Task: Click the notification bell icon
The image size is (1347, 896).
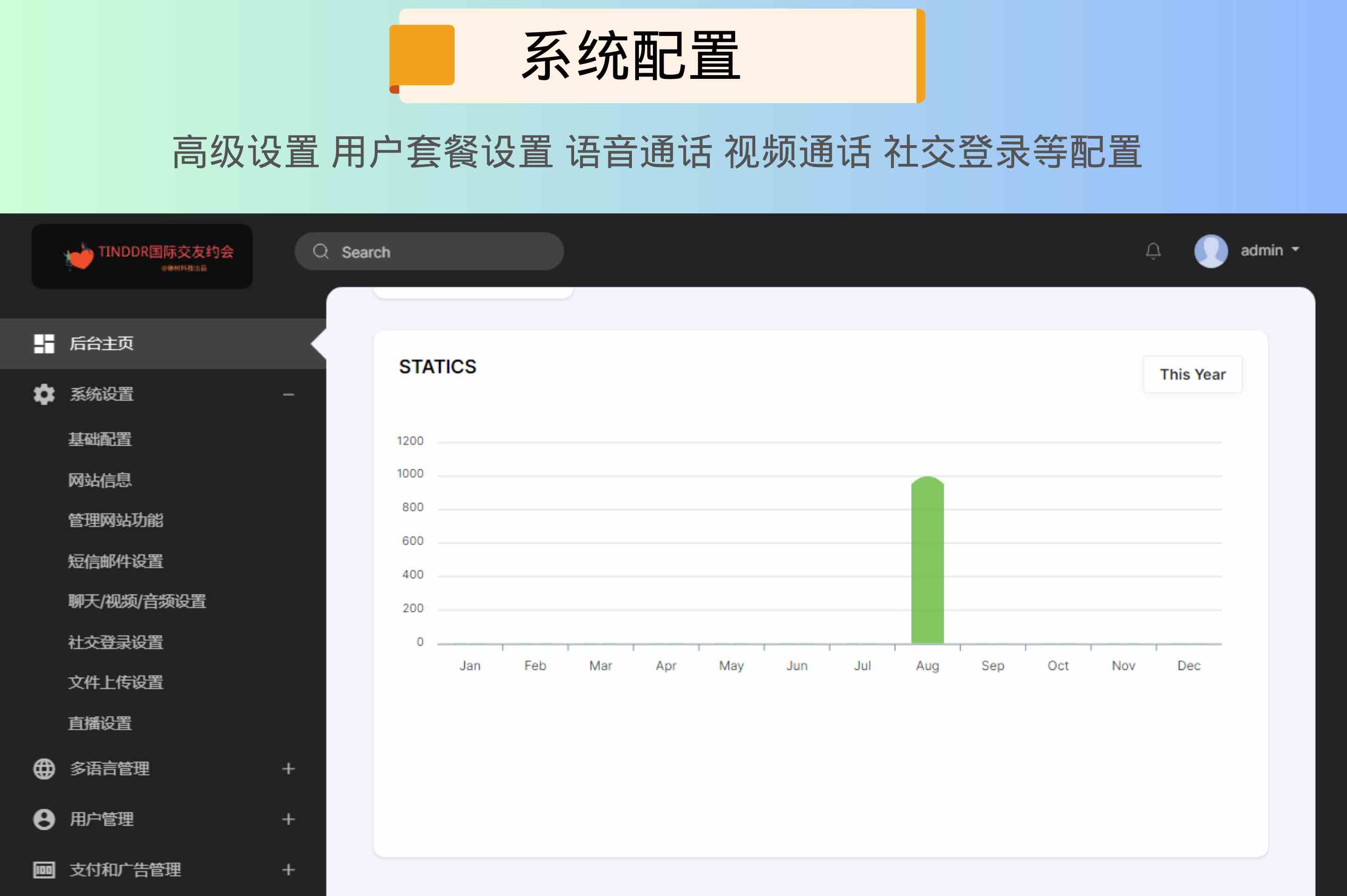Action: pos(1153,251)
